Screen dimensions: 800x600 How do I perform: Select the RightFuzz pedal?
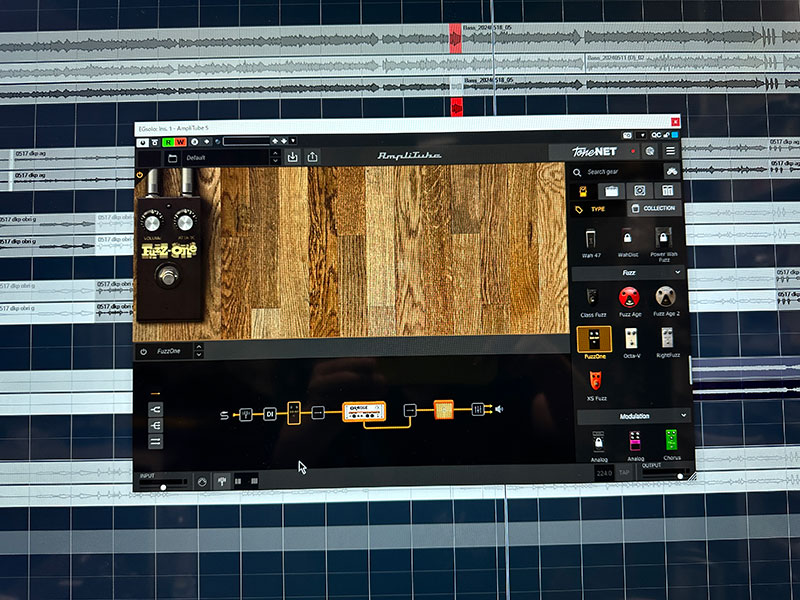(668, 342)
